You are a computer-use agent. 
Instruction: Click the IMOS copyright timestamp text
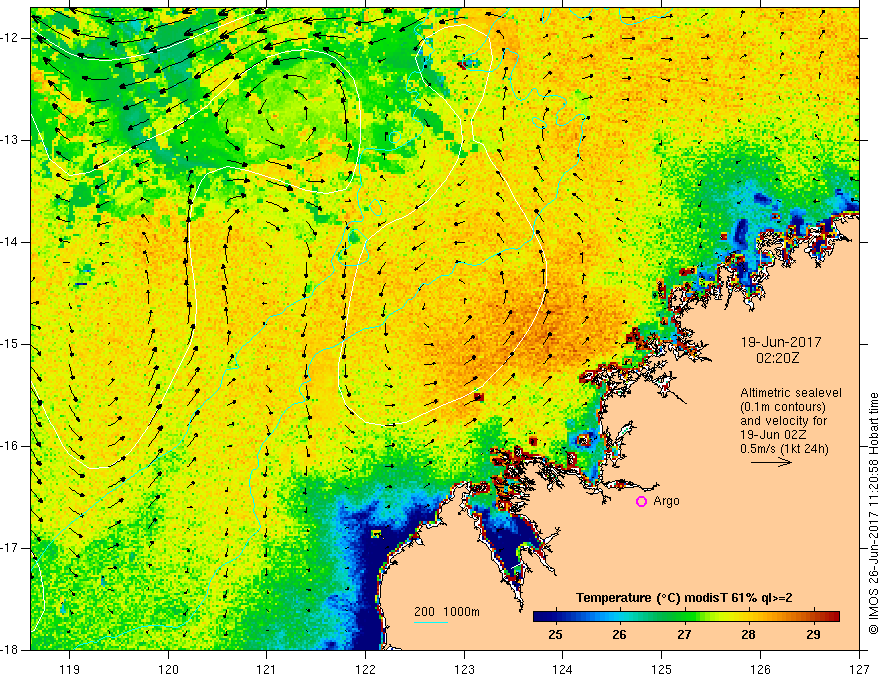tap(873, 513)
